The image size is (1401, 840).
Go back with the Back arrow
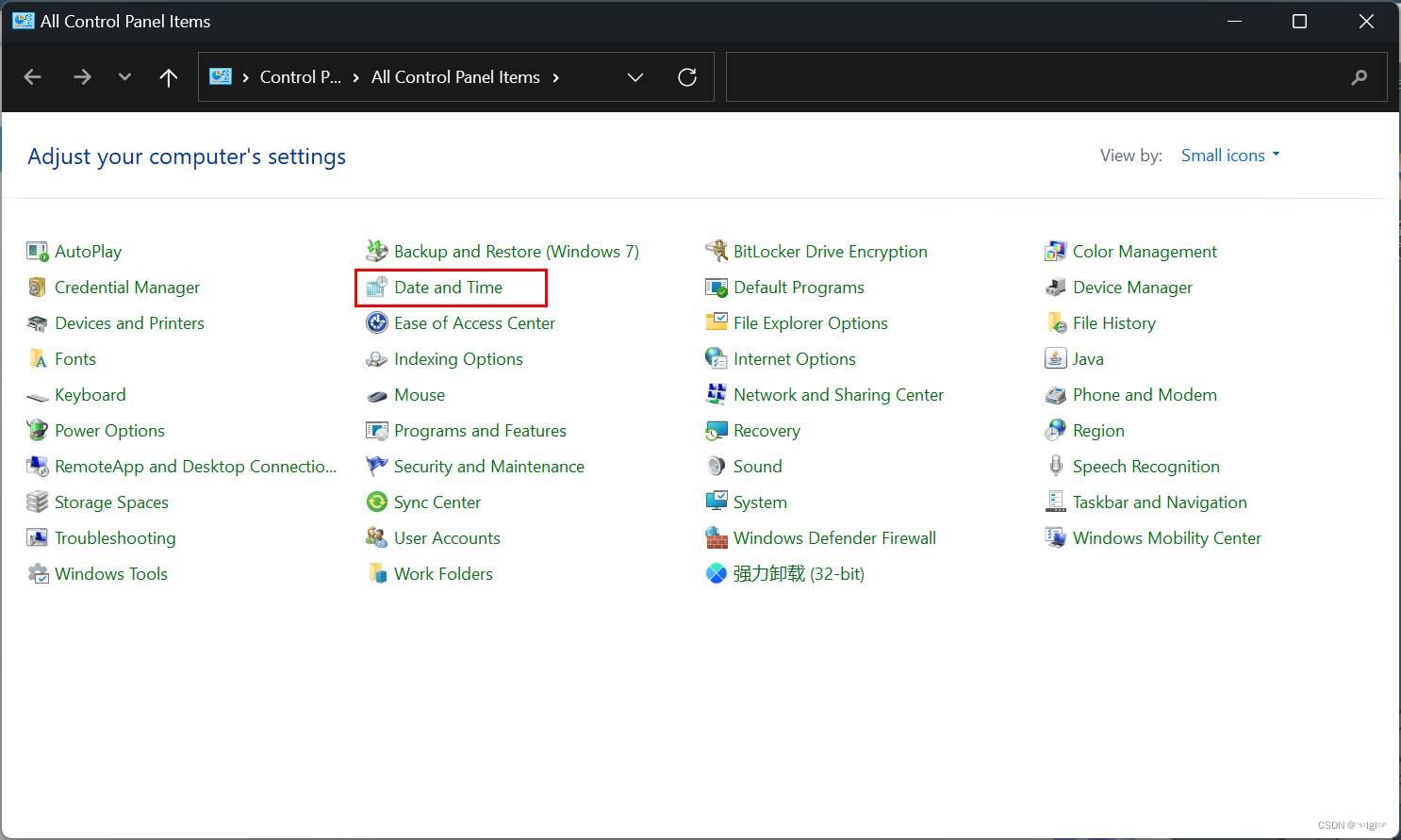point(33,77)
